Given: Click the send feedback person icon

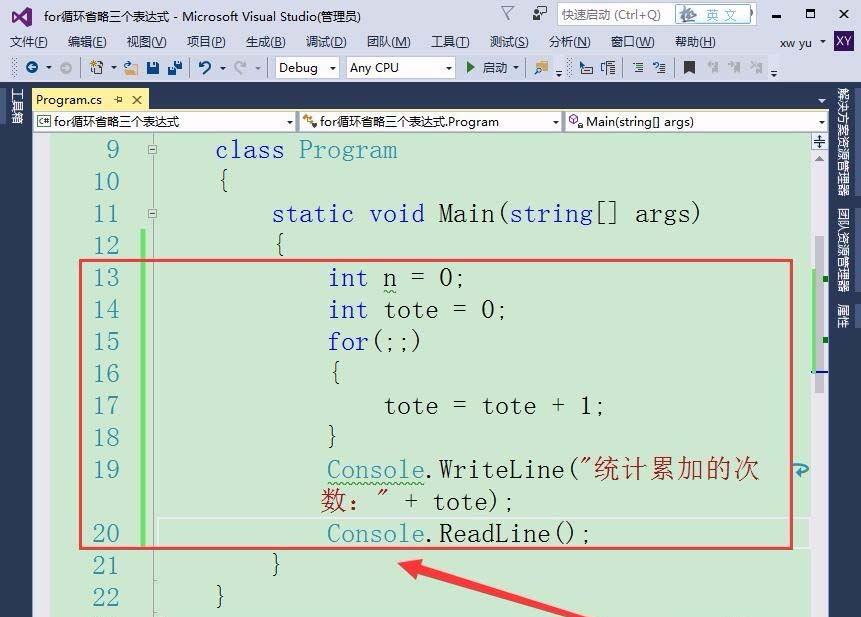Looking at the screenshot, I should click(x=540, y=13).
